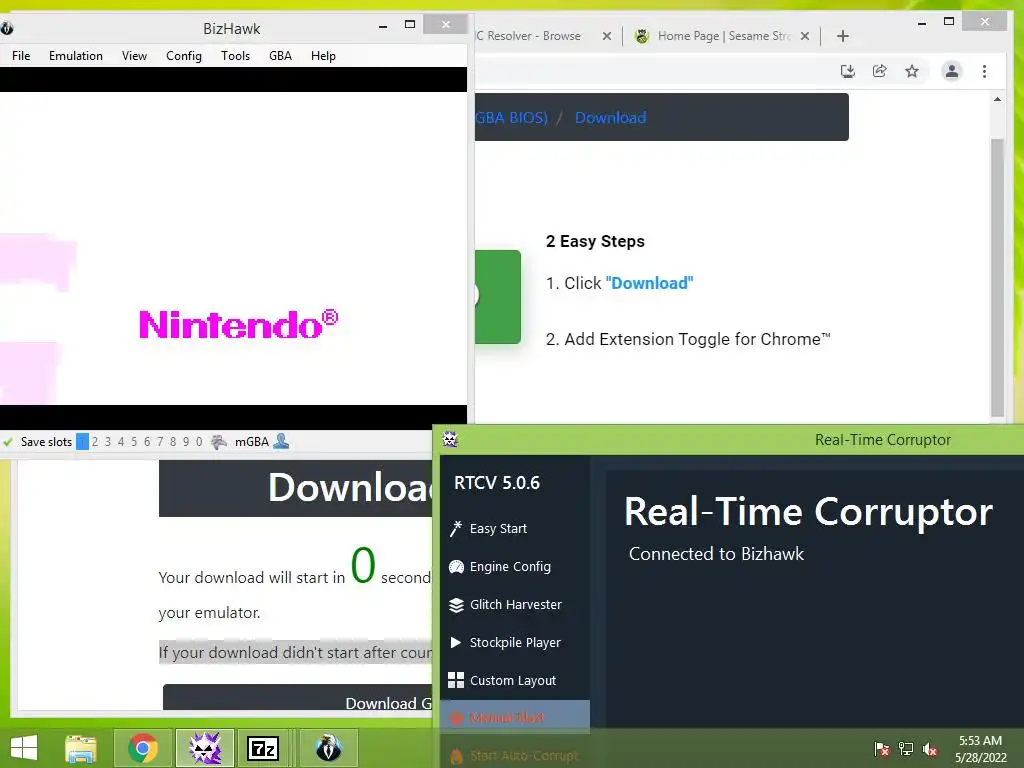Open Easy Start in RTCV
The image size is (1024, 768).
click(x=498, y=528)
